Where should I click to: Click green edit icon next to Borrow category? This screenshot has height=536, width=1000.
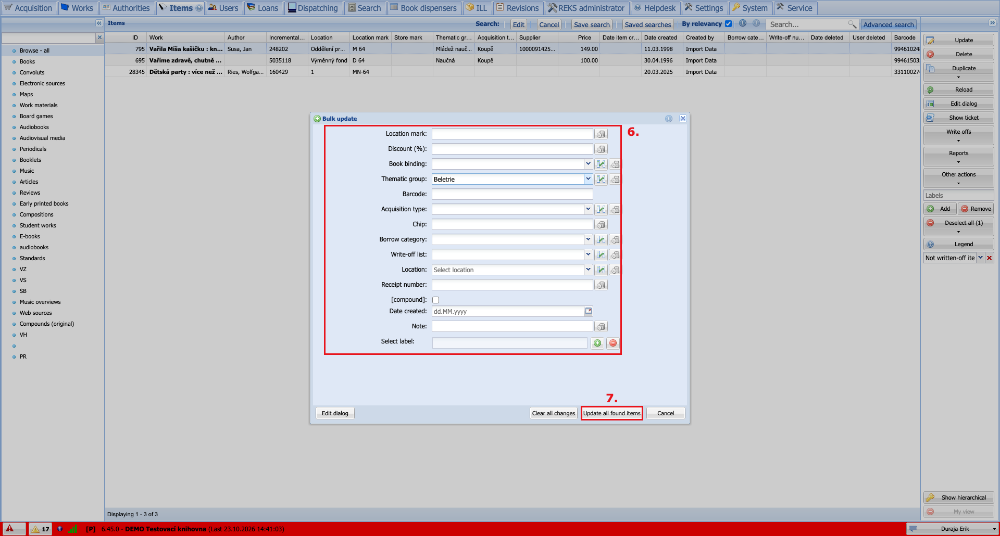601,239
